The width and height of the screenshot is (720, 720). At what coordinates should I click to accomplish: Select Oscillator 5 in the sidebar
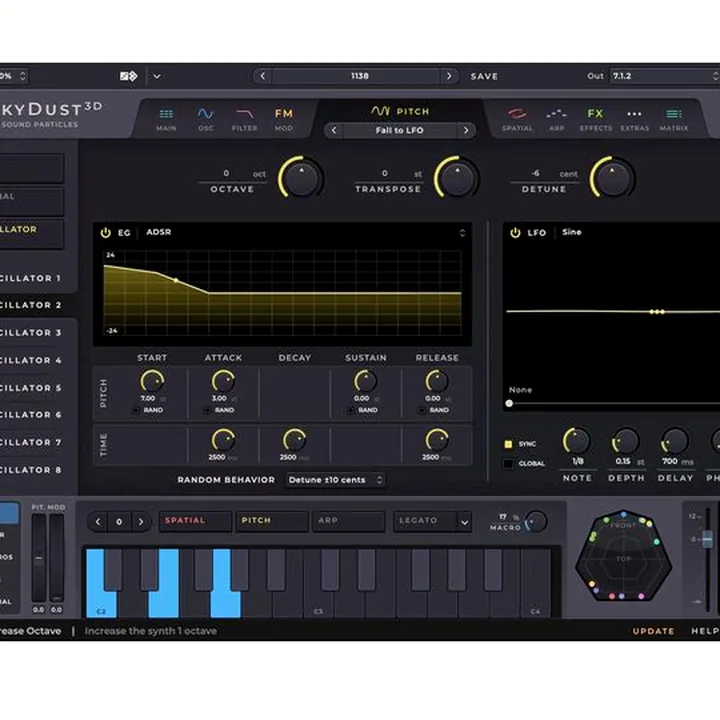pos(30,388)
